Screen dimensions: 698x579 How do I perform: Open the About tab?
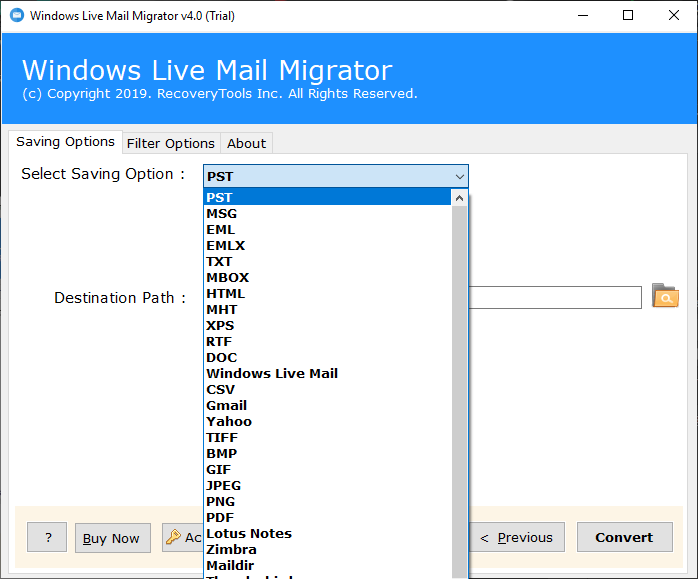[x=246, y=143]
